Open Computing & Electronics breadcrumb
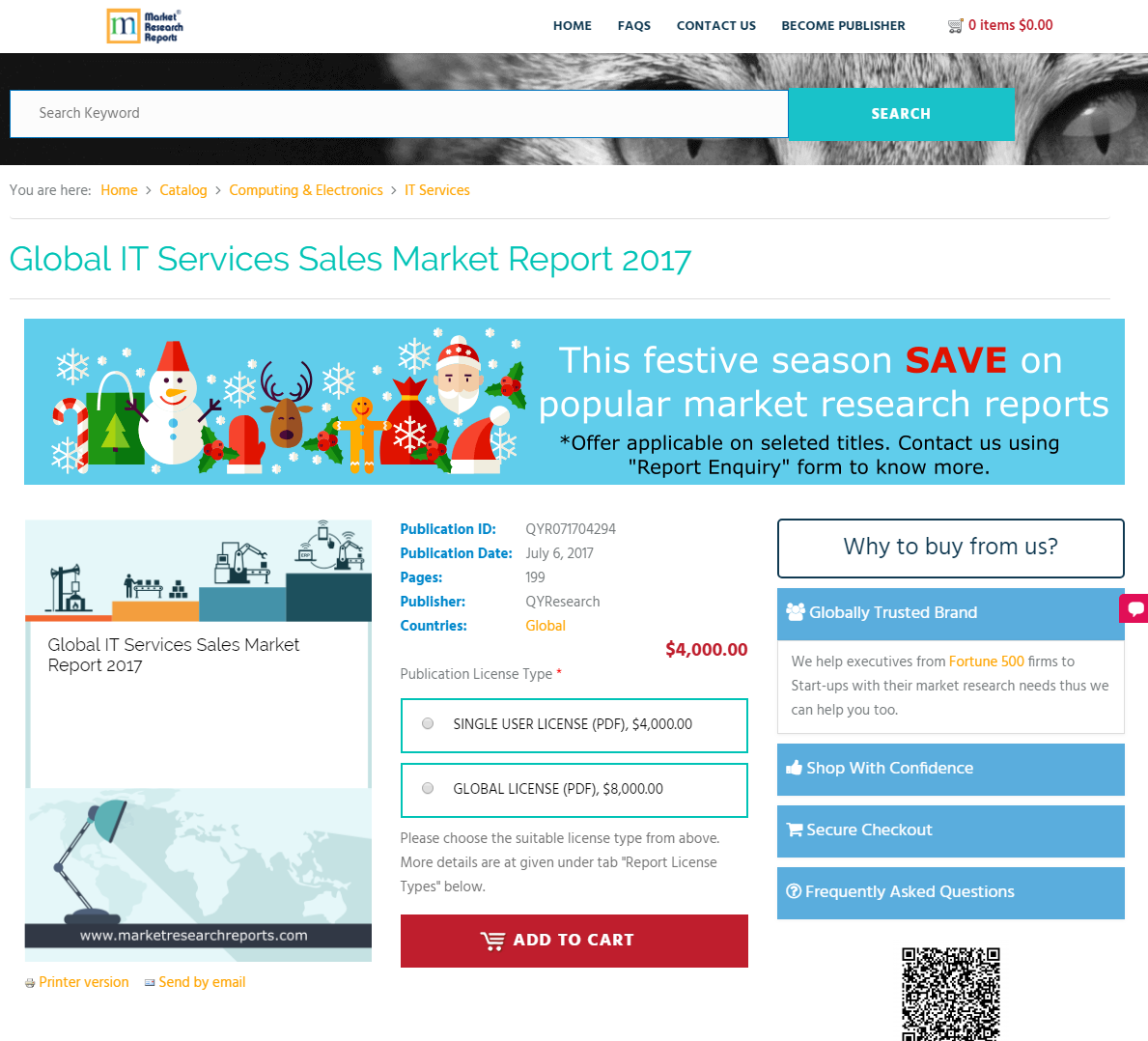This screenshot has width=1148, height=1041. (x=306, y=190)
